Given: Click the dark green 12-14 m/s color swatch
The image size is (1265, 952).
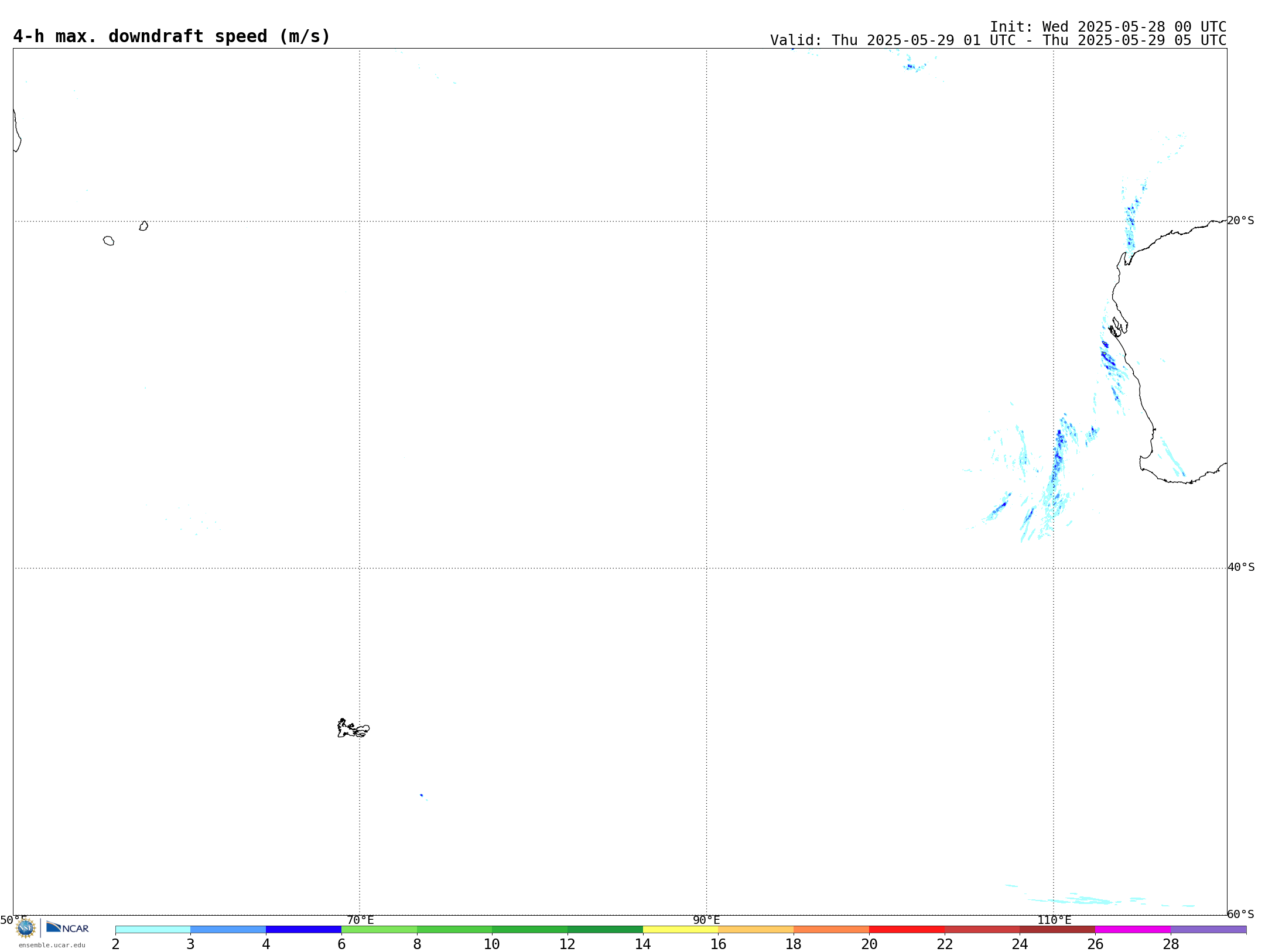Looking at the screenshot, I should (605, 929).
